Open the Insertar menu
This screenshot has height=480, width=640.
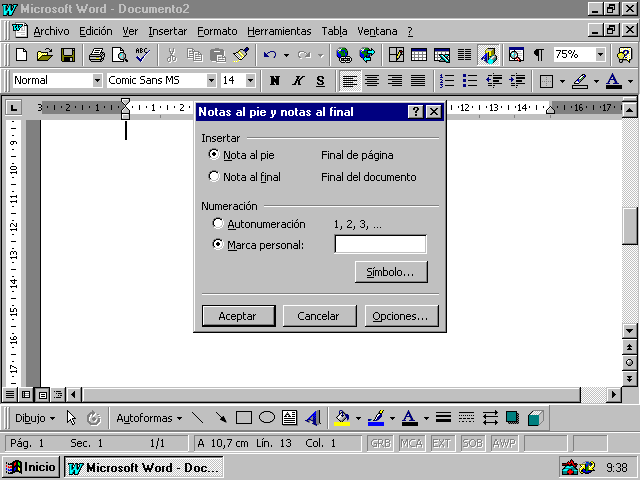[x=167, y=31]
